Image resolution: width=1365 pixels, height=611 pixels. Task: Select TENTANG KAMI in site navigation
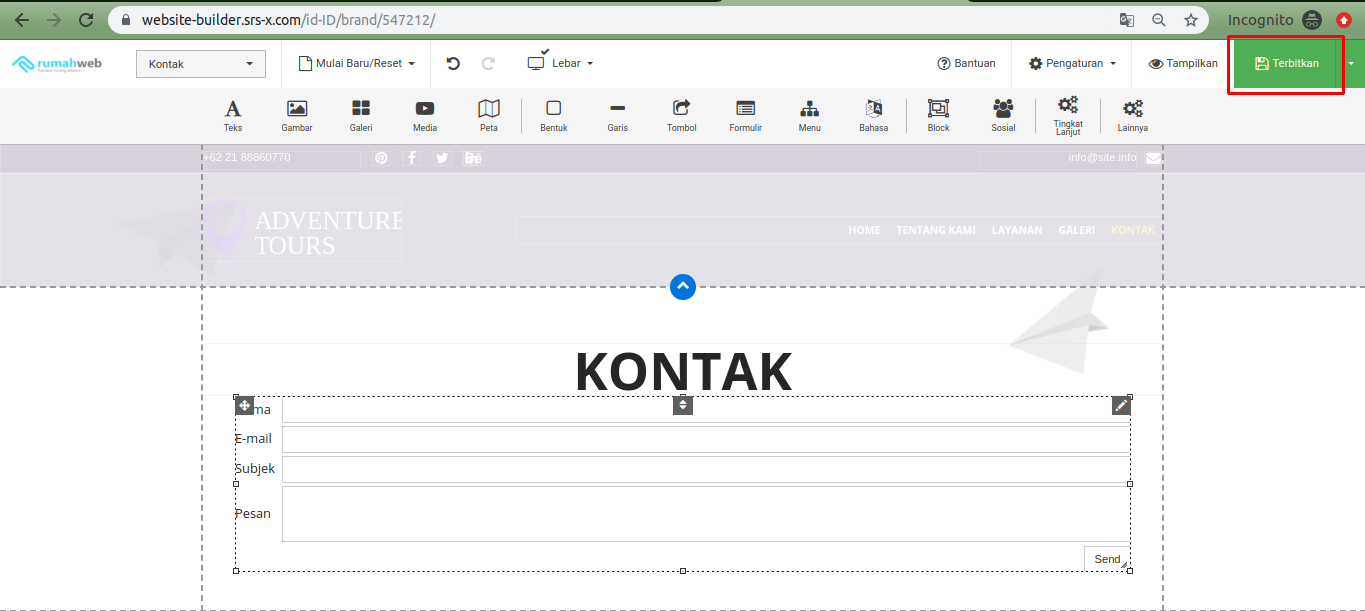(x=936, y=230)
